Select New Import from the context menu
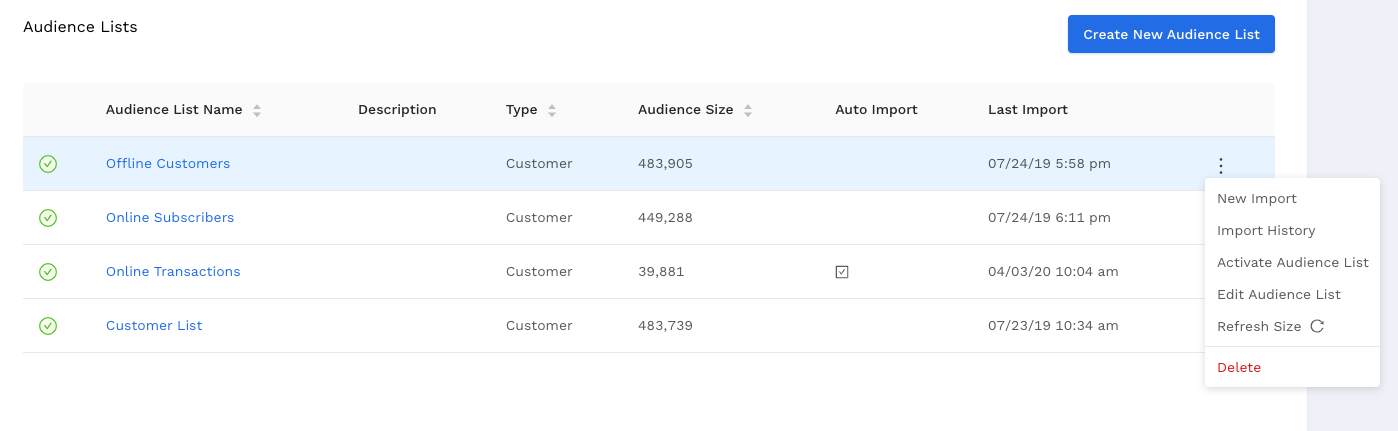 tap(1257, 199)
